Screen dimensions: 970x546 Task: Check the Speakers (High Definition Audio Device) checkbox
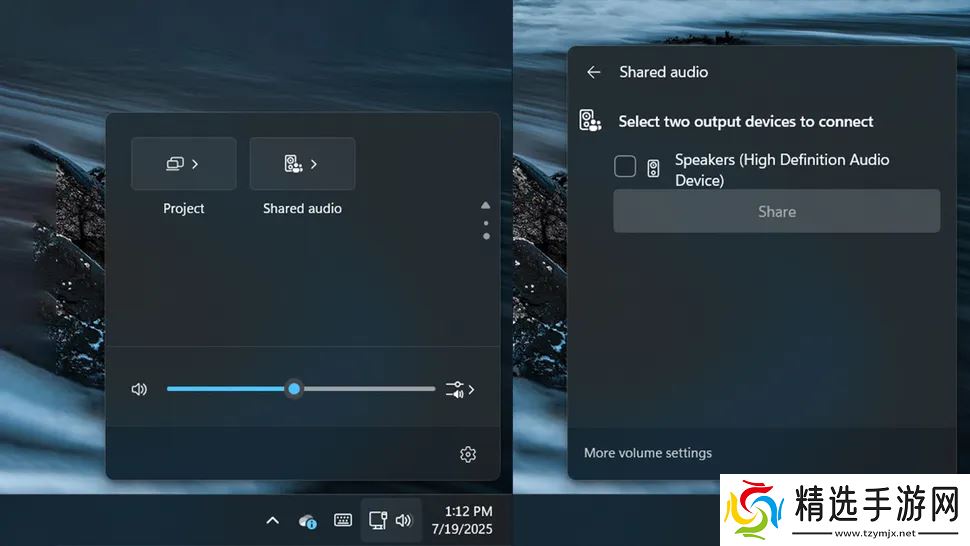tap(625, 167)
